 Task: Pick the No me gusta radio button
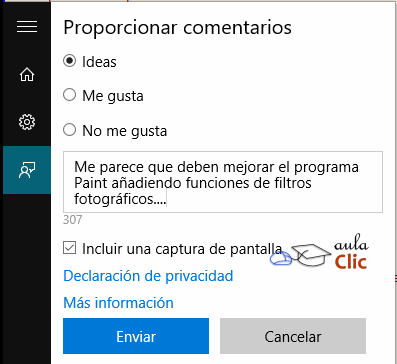70,129
